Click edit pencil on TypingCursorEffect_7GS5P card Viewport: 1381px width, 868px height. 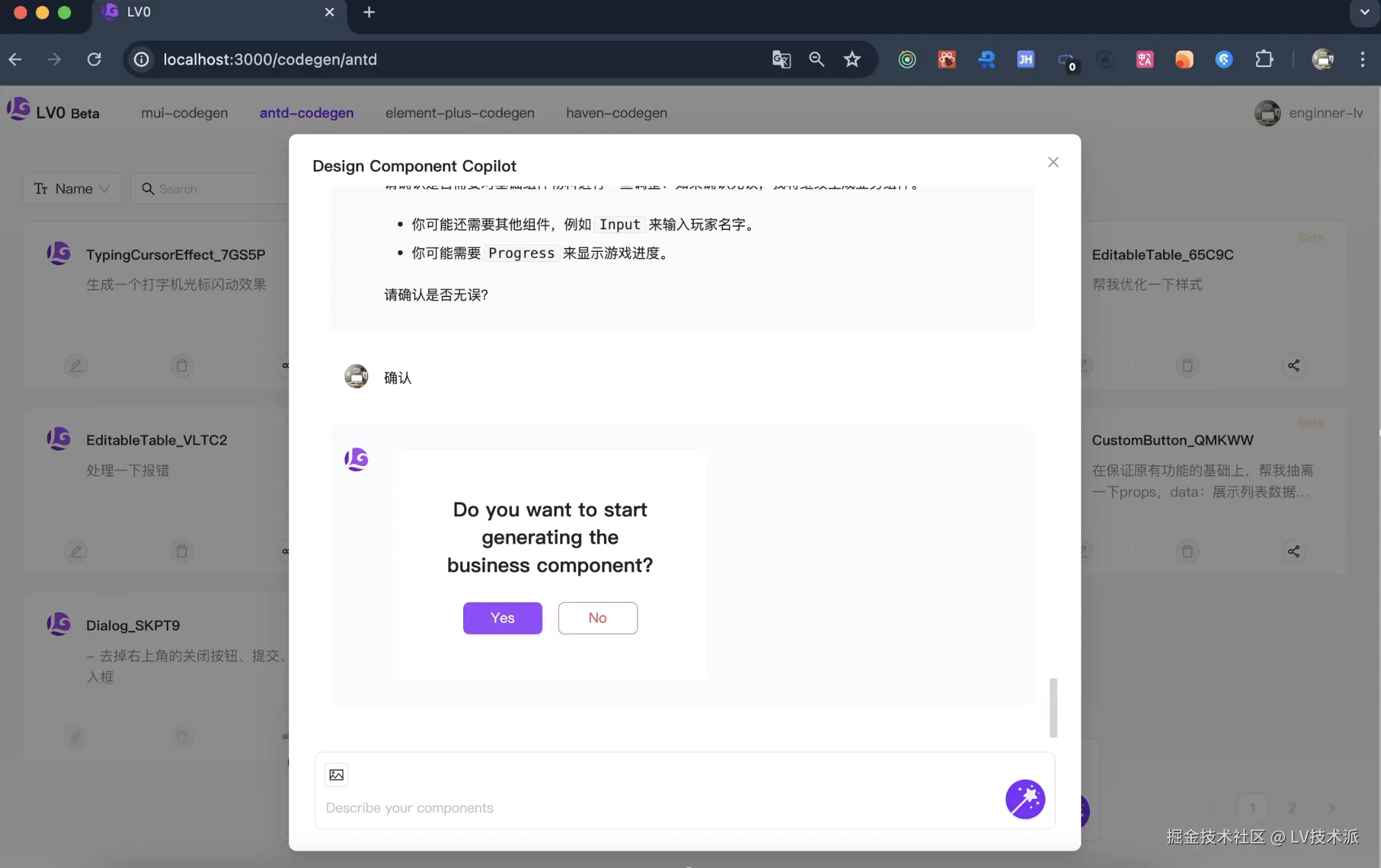[76, 366]
